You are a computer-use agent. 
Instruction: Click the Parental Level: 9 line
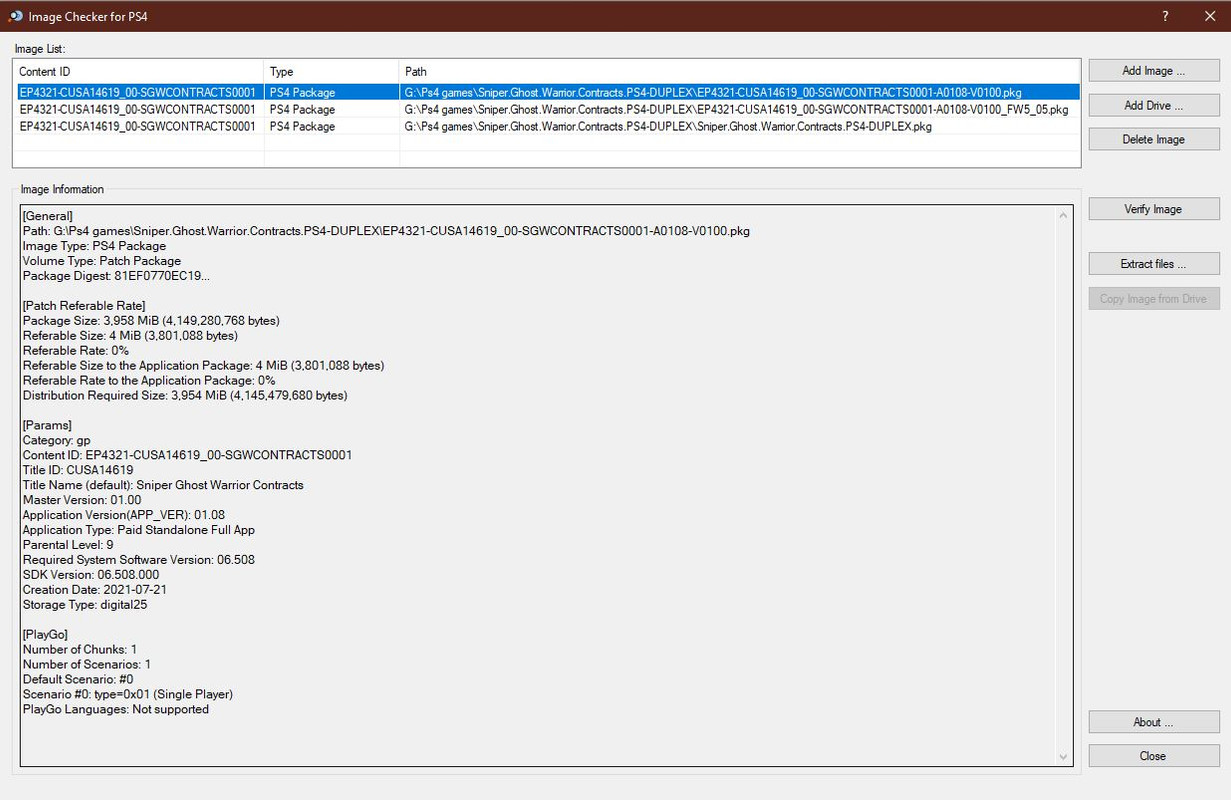click(x=68, y=545)
